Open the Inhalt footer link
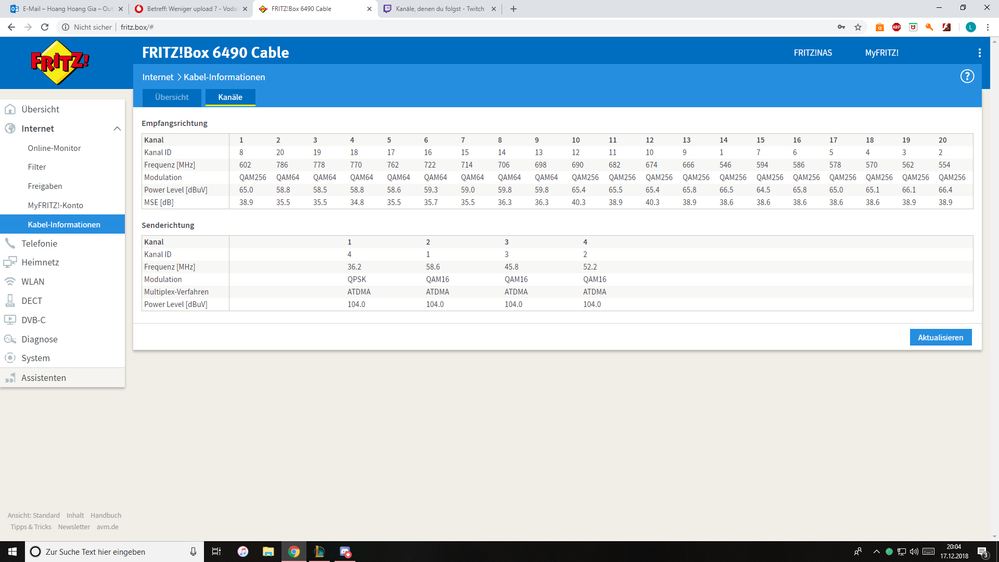Viewport: 999px width, 562px height. pyautogui.click(x=75, y=515)
